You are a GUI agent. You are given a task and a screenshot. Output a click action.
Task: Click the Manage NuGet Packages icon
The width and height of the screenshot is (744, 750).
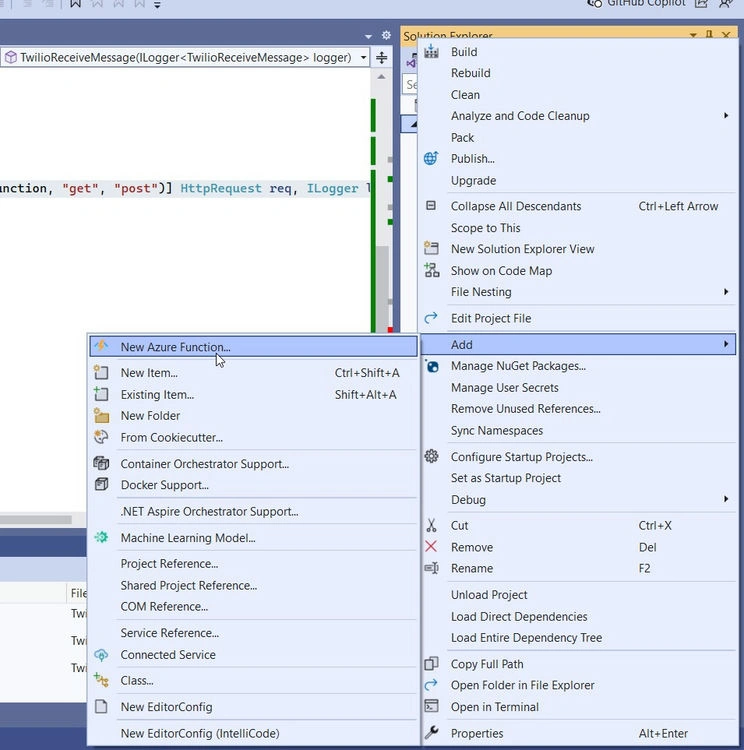click(x=432, y=366)
